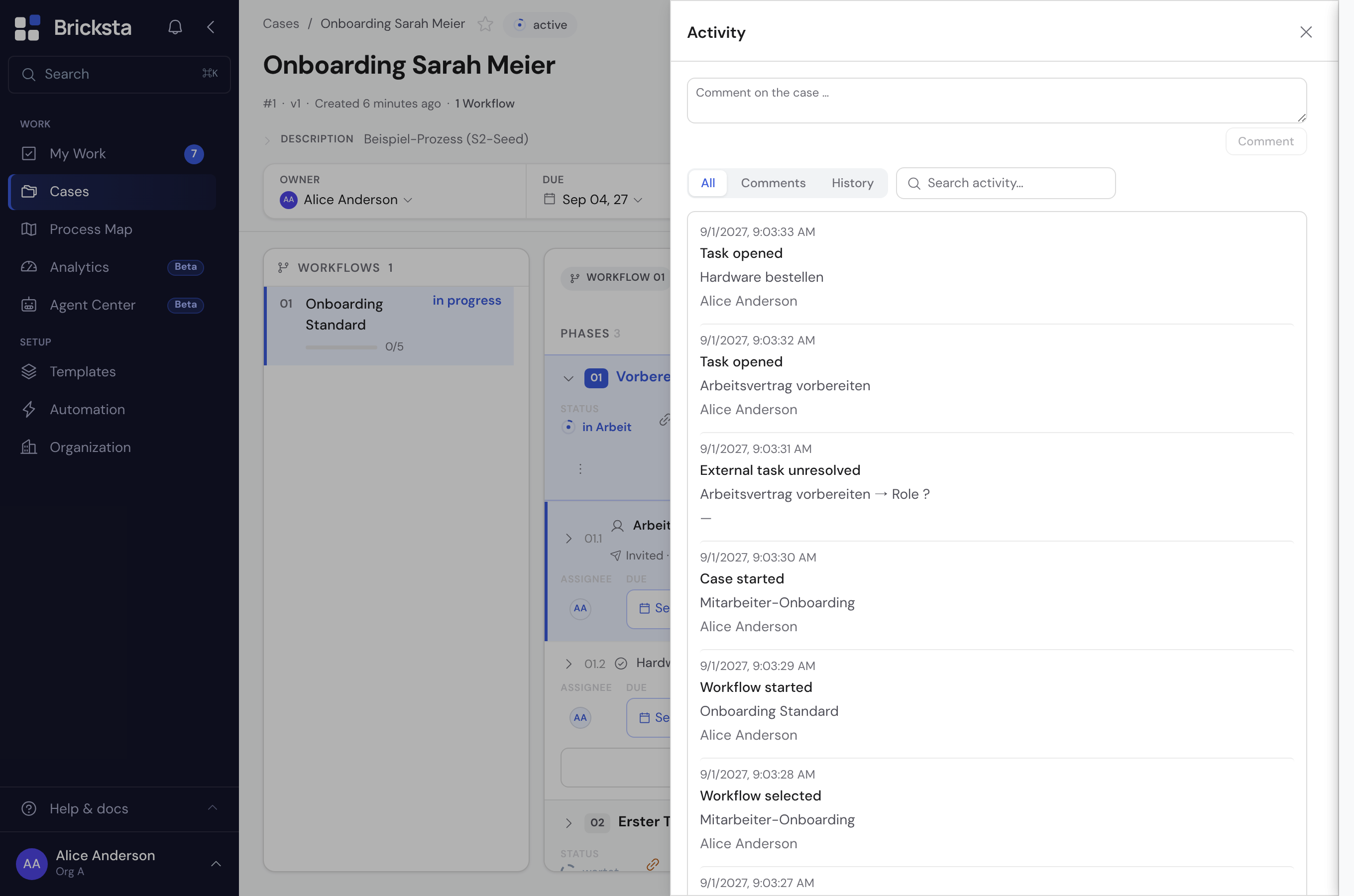Go back to Cases breadcrumb
The image size is (1354, 896).
click(x=281, y=24)
